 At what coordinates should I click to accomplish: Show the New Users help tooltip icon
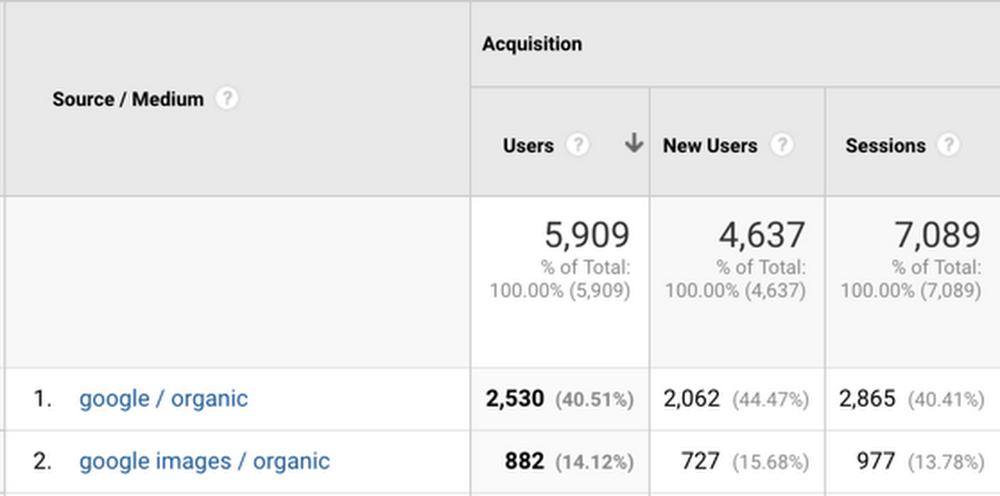[781, 145]
